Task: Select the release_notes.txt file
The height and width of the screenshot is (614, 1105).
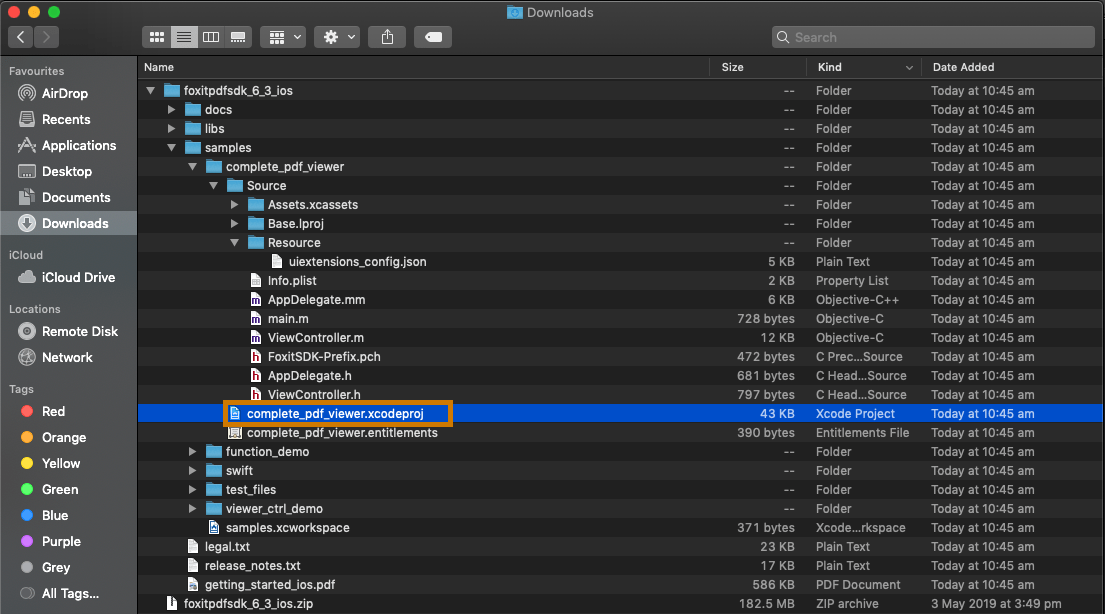Action: [620, 565]
